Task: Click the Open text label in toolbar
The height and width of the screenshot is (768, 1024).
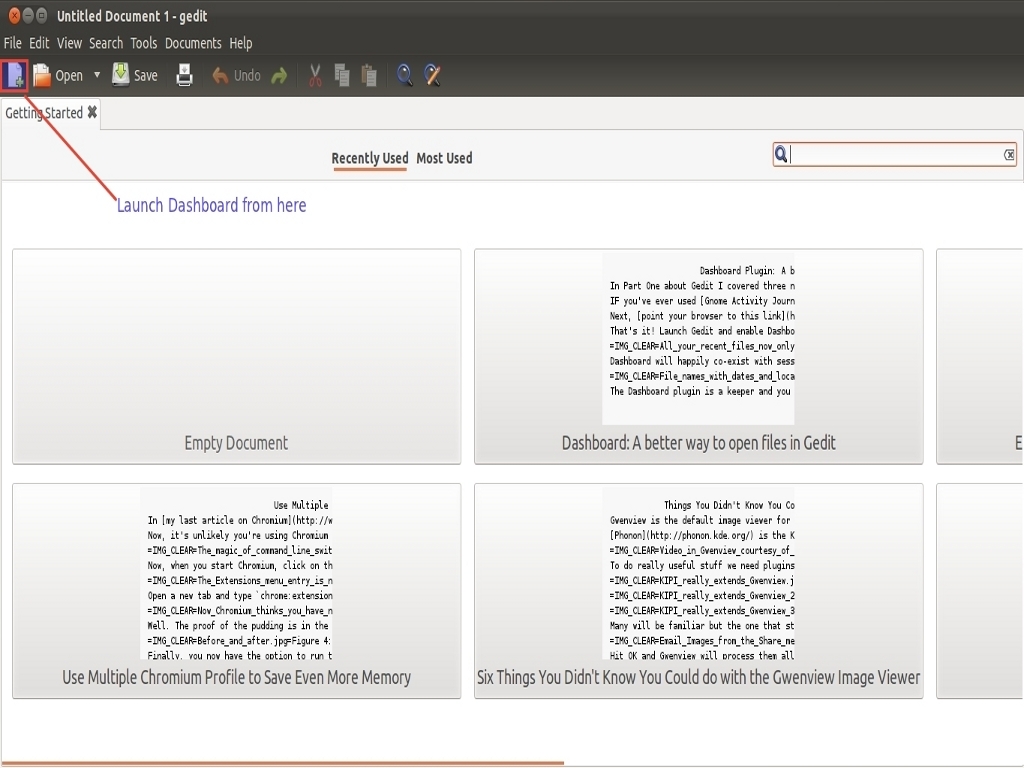Action: click(69, 76)
